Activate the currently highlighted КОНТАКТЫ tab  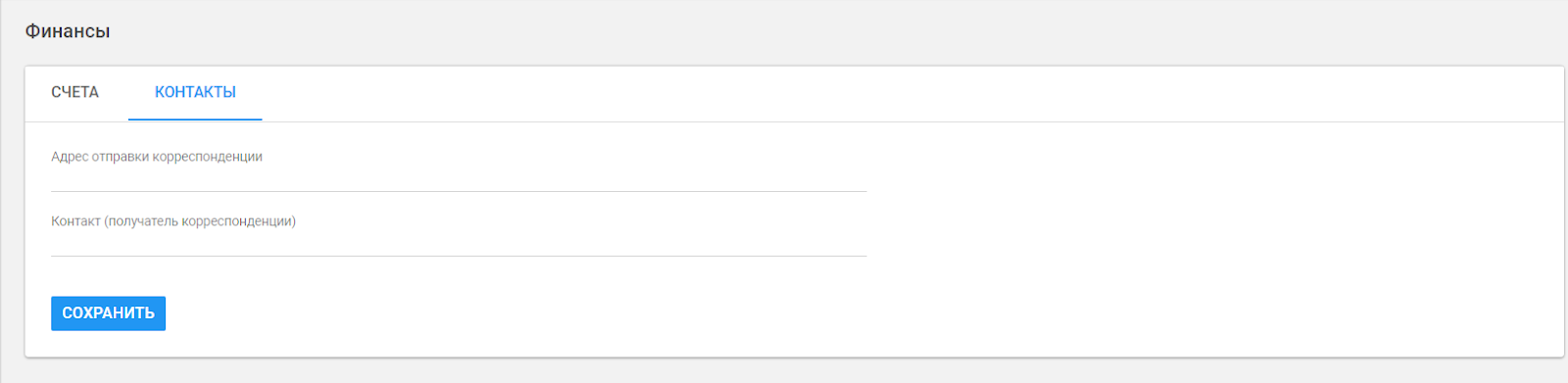[195, 93]
